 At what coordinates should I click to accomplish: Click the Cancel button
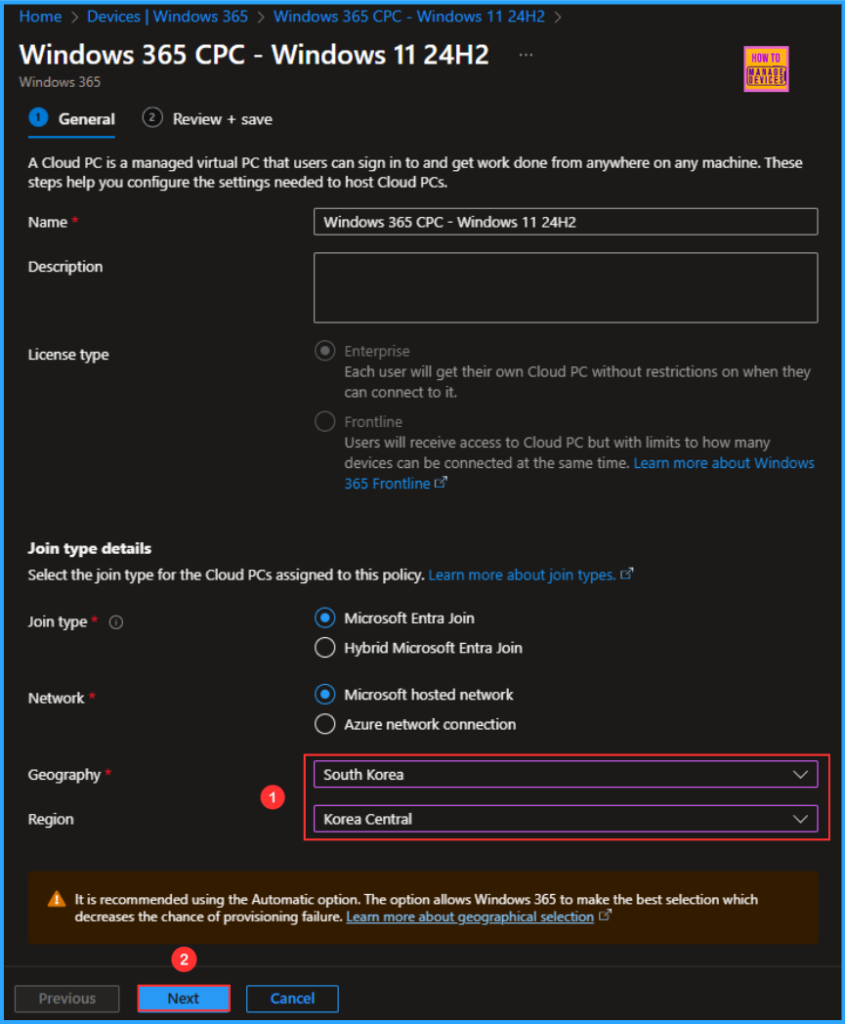click(293, 999)
